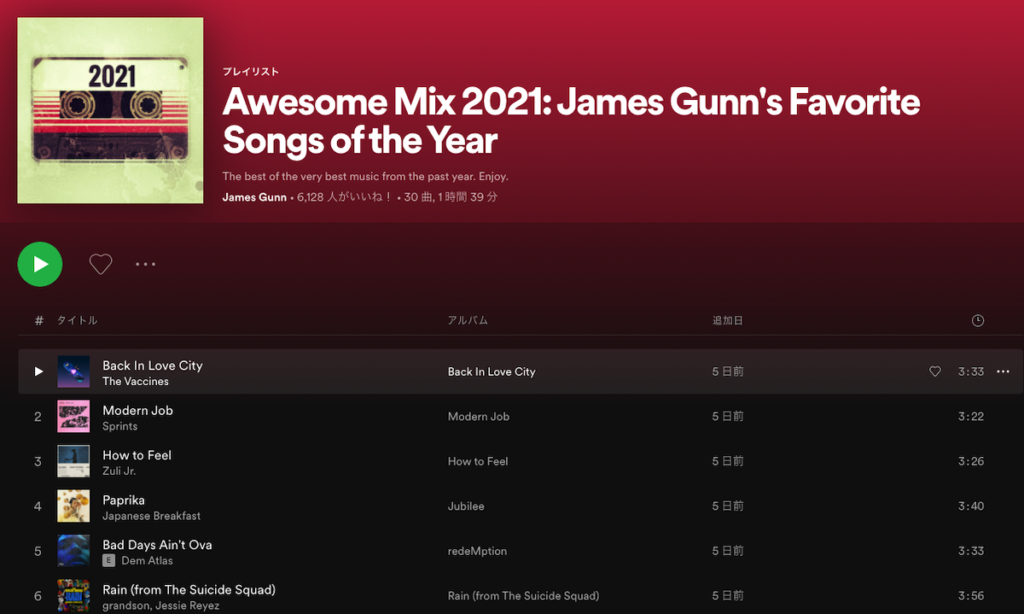Click the Rain track thumbnail

pyautogui.click(x=74, y=596)
